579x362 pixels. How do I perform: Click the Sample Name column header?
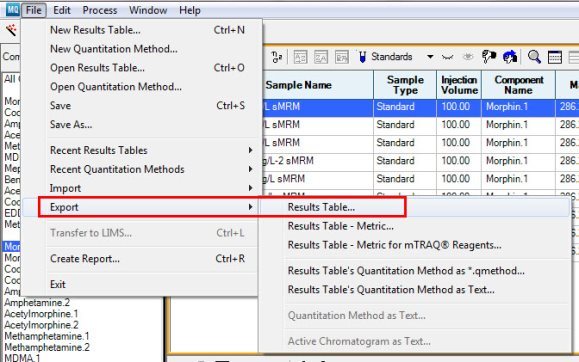pos(318,85)
